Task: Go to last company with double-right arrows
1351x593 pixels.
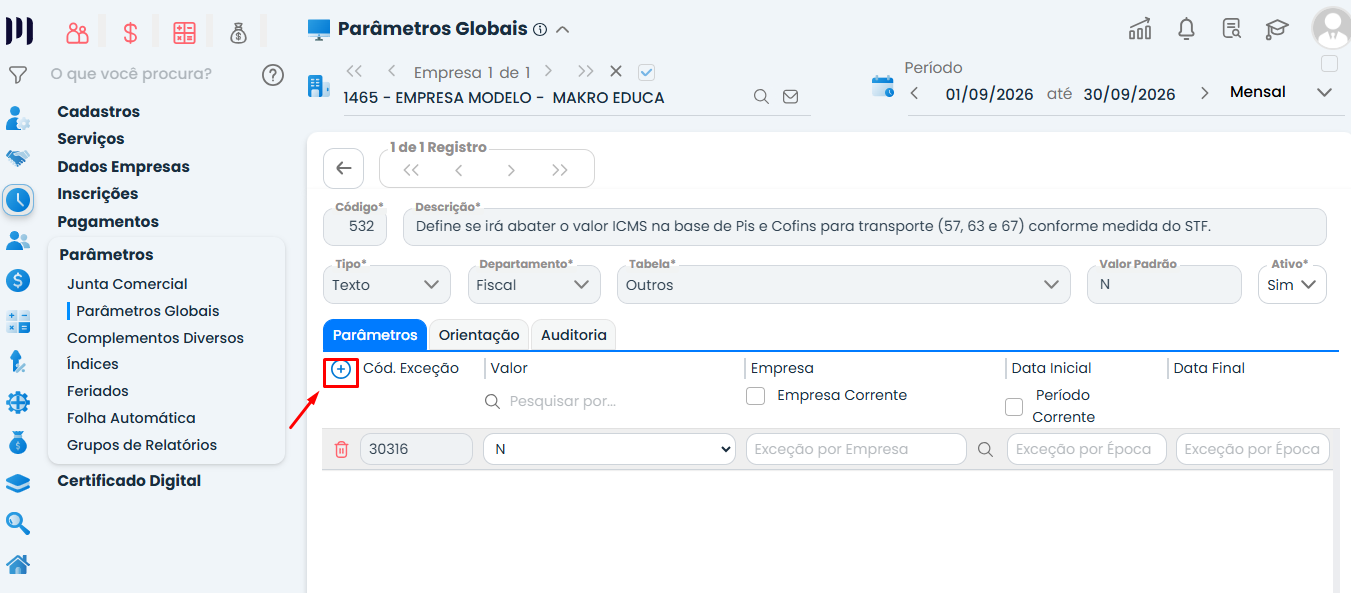Action: [586, 71]
